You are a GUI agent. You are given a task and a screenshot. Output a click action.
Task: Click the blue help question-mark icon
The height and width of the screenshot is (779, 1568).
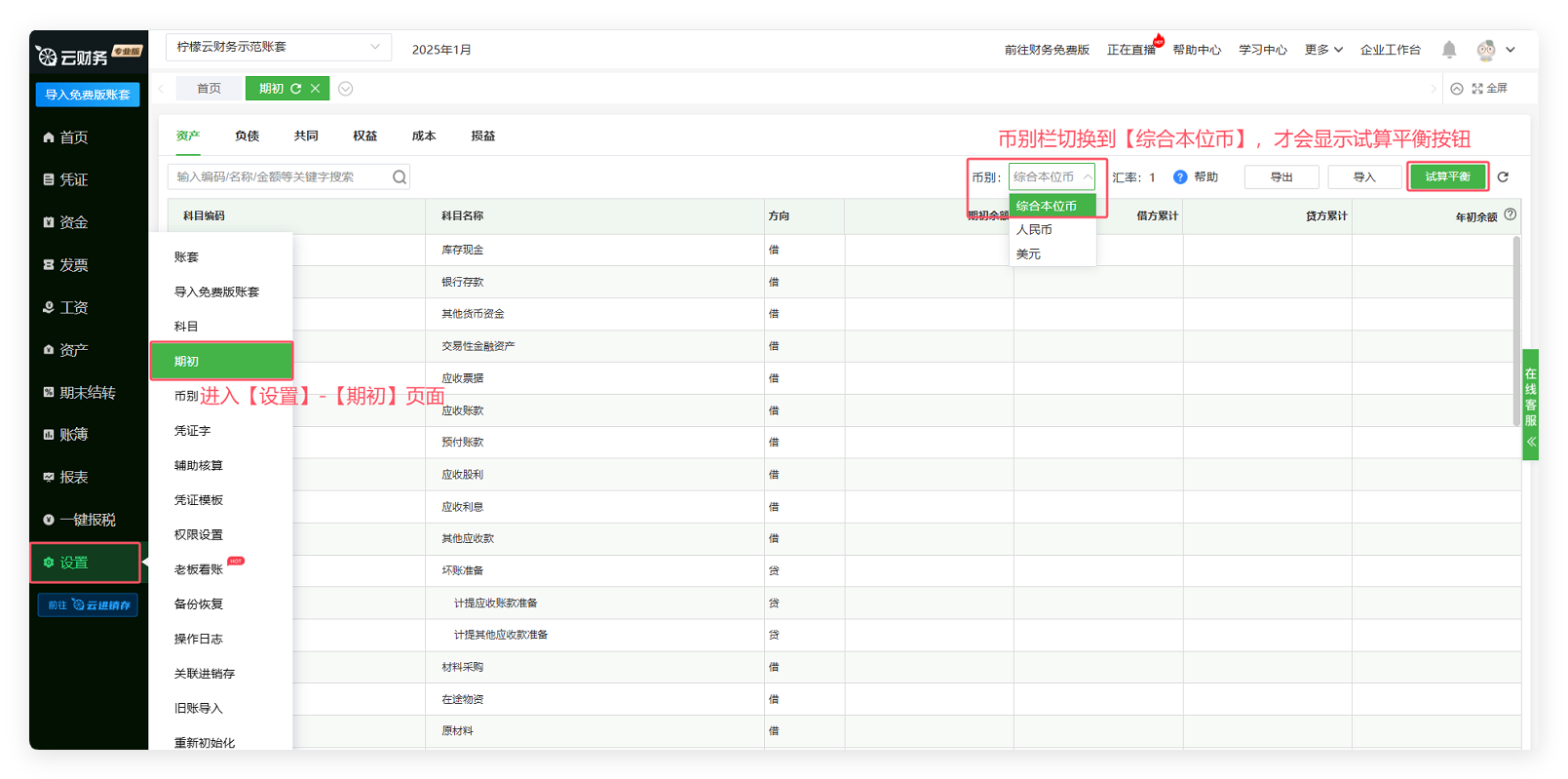pyautogui.click(x=1180, y=177)
